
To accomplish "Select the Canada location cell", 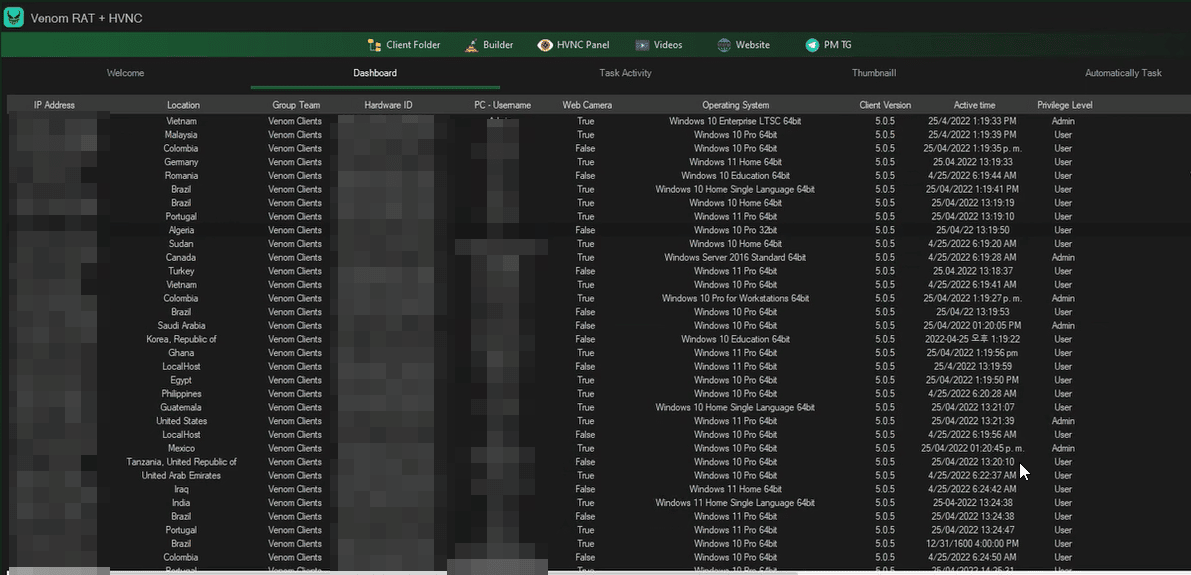I will tap(182, 257).
